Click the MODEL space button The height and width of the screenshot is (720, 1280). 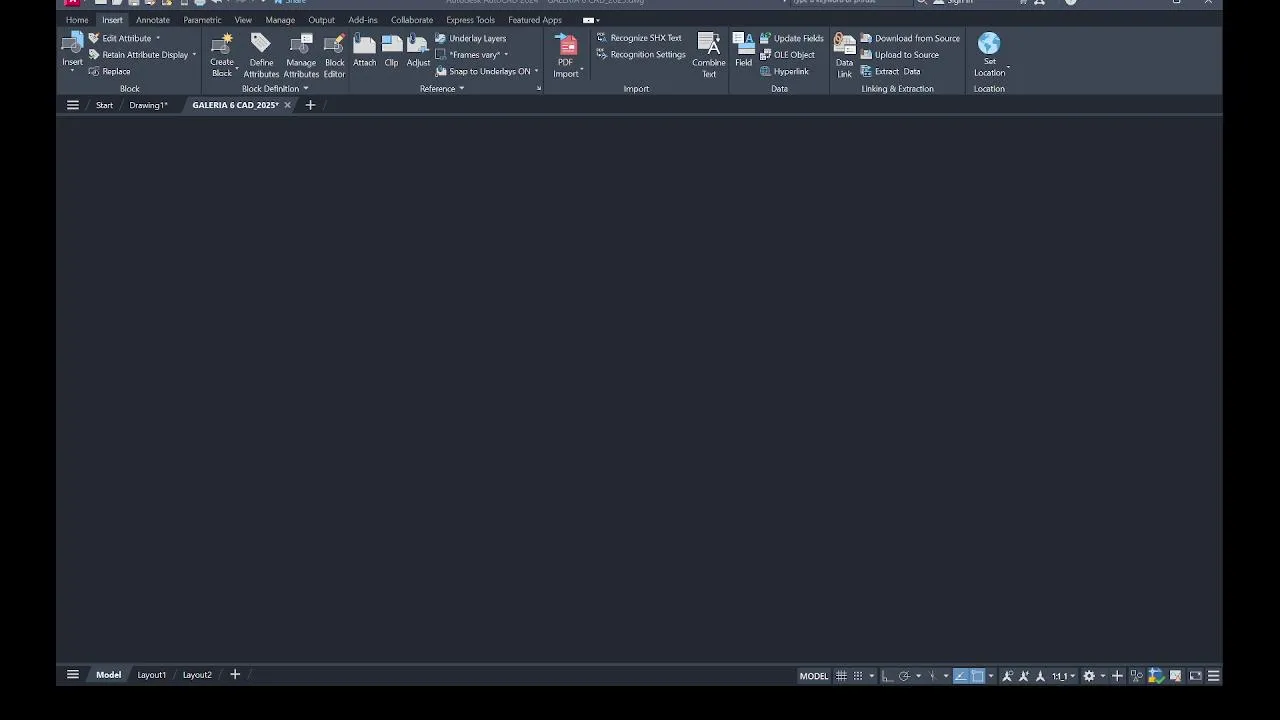pyautogui.click(x=814, y=676)
